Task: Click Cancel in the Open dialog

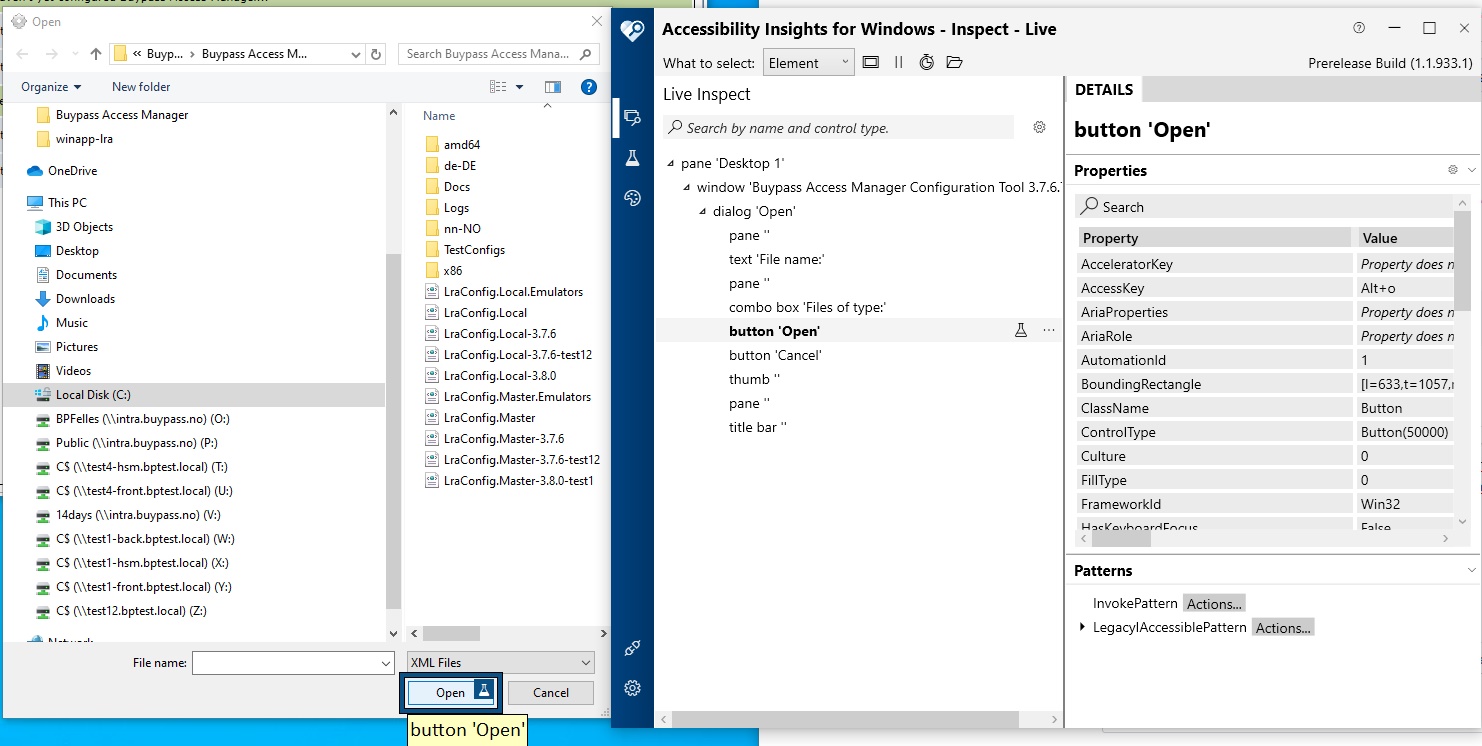Action: tap(550, 692)
